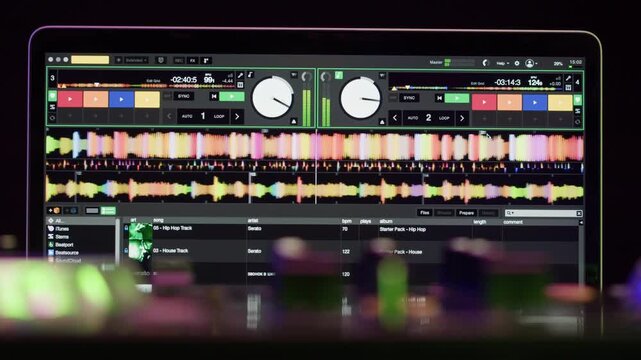Toggle SYNC on deck 4
Screen dimensions: 641x360
pos(409,98)
